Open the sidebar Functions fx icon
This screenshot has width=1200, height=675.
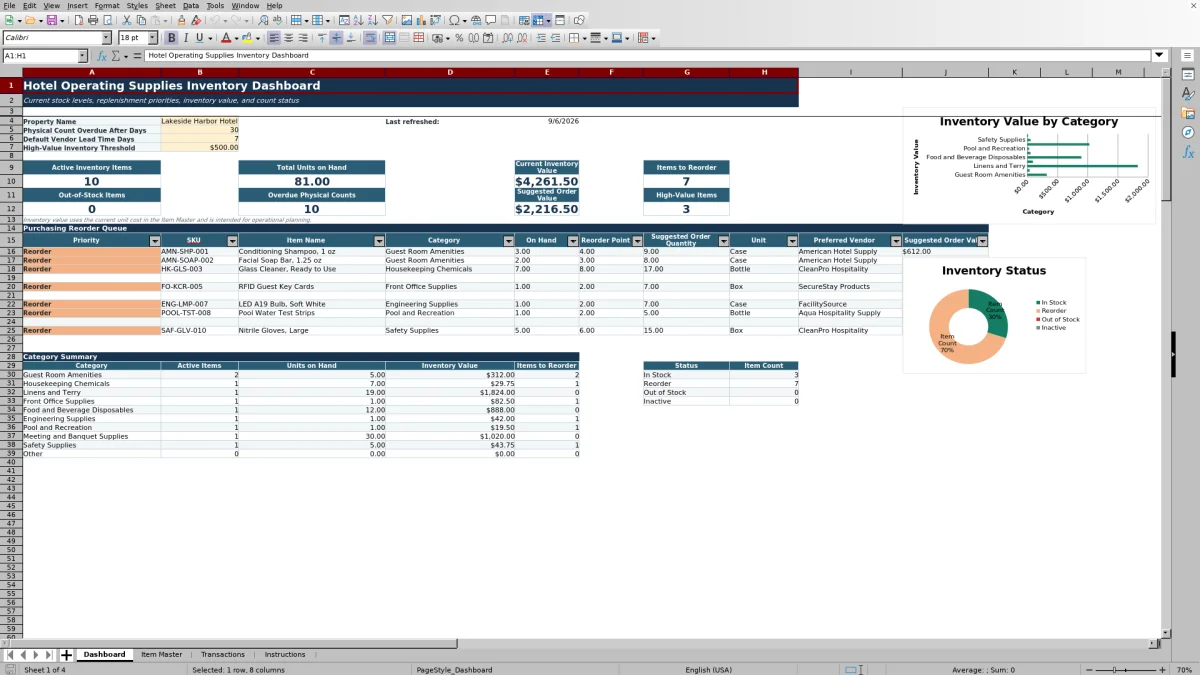[1188, 152]
